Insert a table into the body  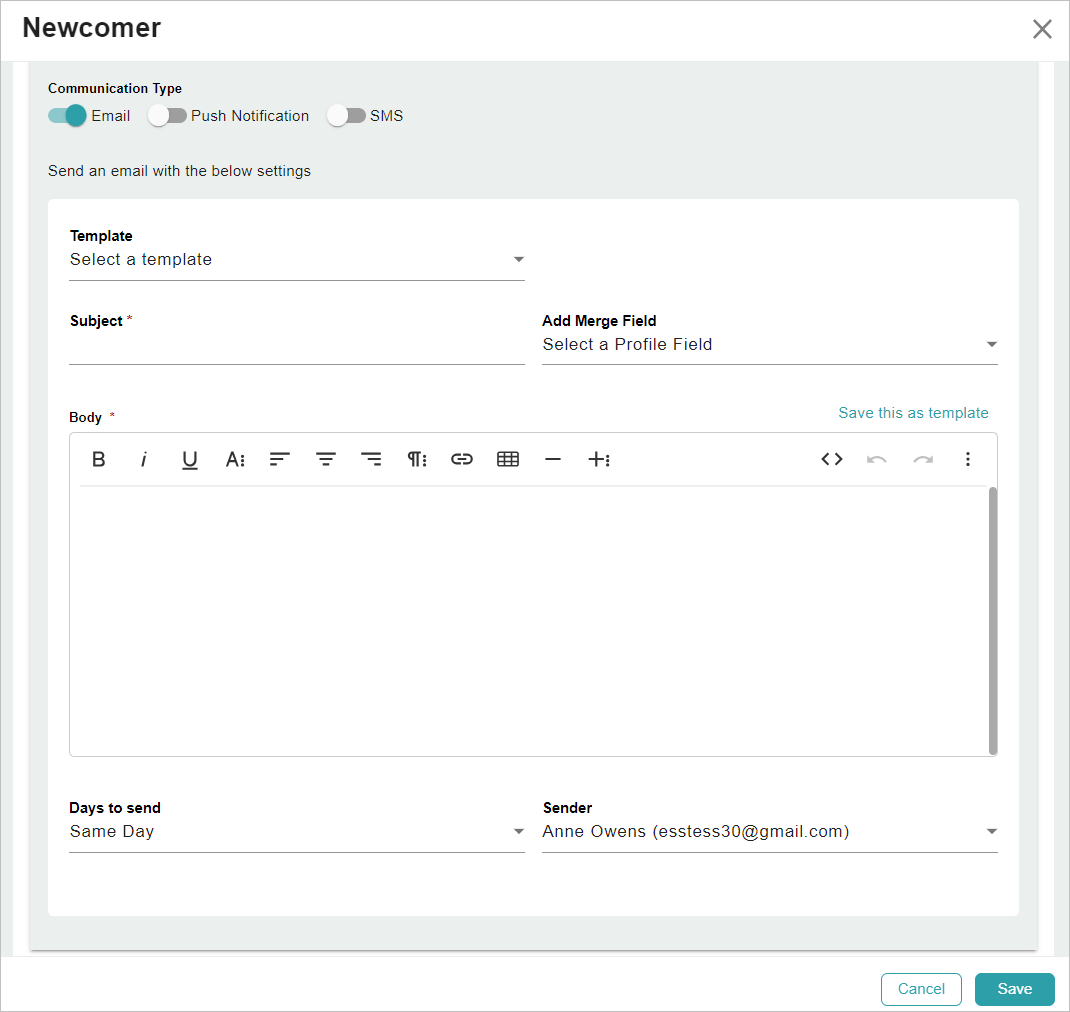tap(508, 459)
